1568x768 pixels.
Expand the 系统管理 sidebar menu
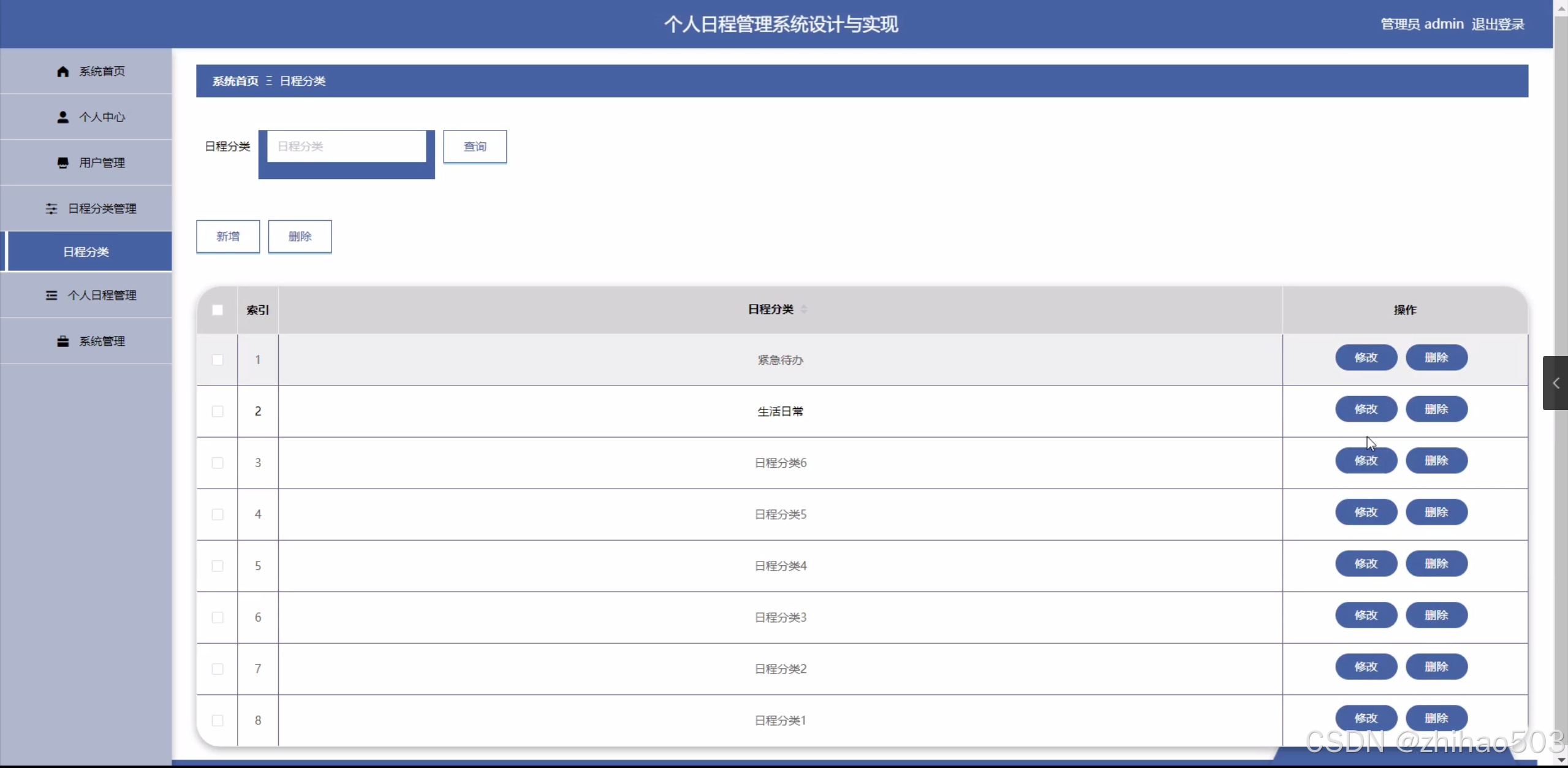click(x=102, y=341)
